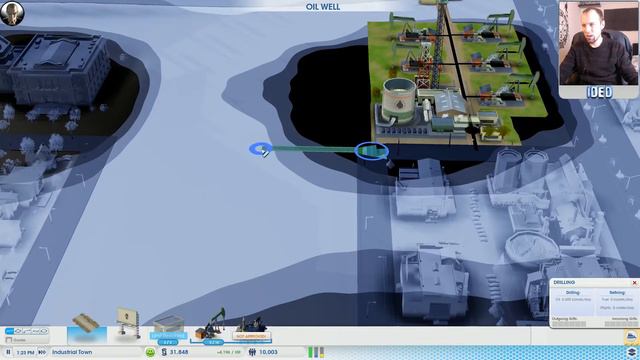Click the 1:23 PM game clock

tap(25, 352)
